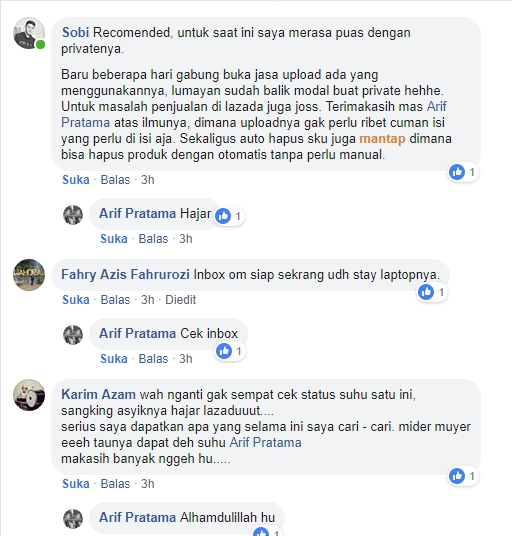
Task: Open Karim Azam's profile avatar
Action: [29, 395]
